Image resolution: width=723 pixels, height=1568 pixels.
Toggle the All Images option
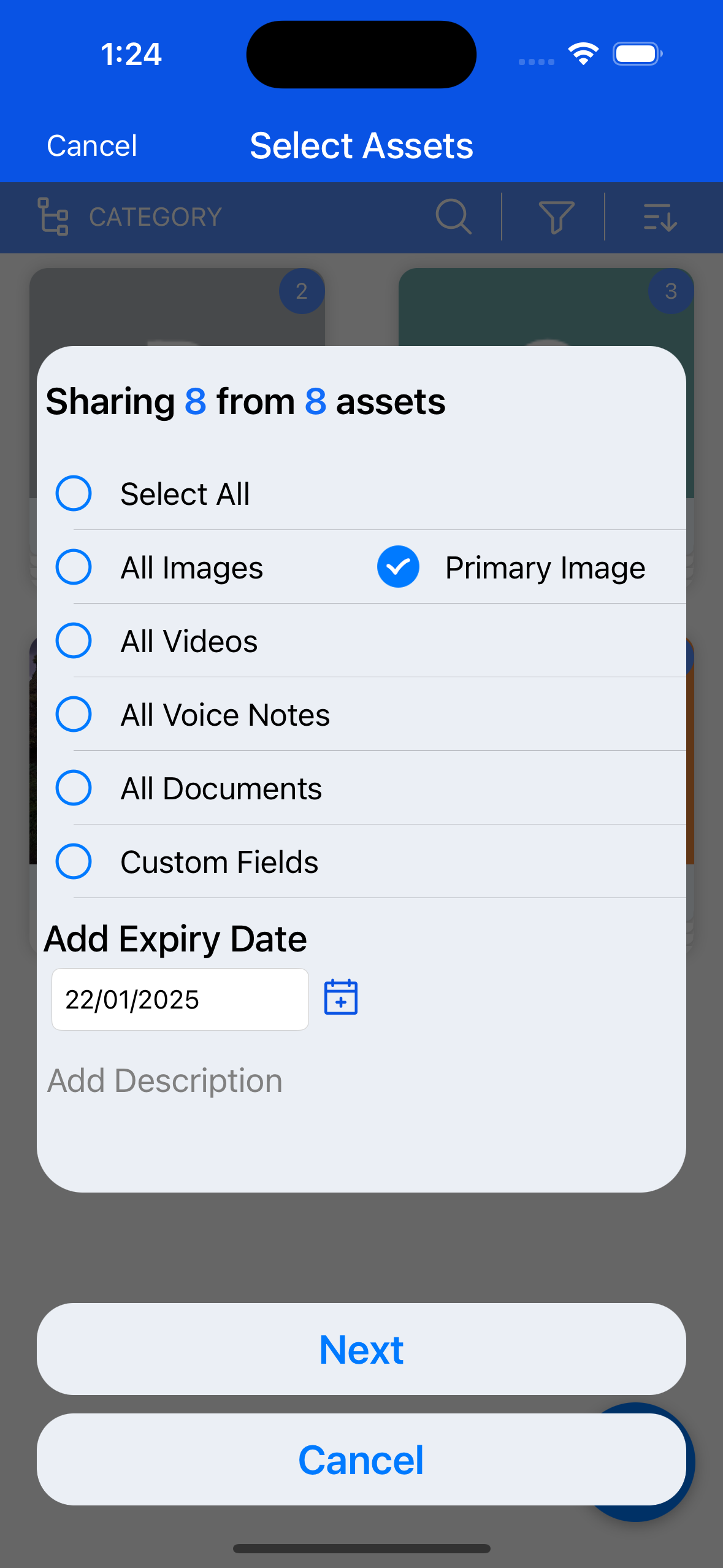coord(74,567)
